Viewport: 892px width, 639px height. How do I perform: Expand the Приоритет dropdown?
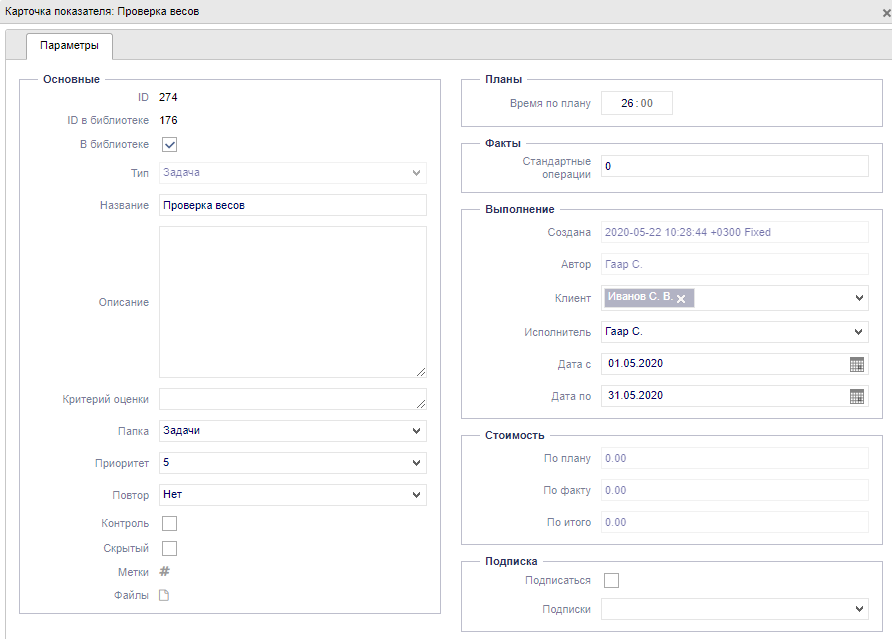[292, 463]
